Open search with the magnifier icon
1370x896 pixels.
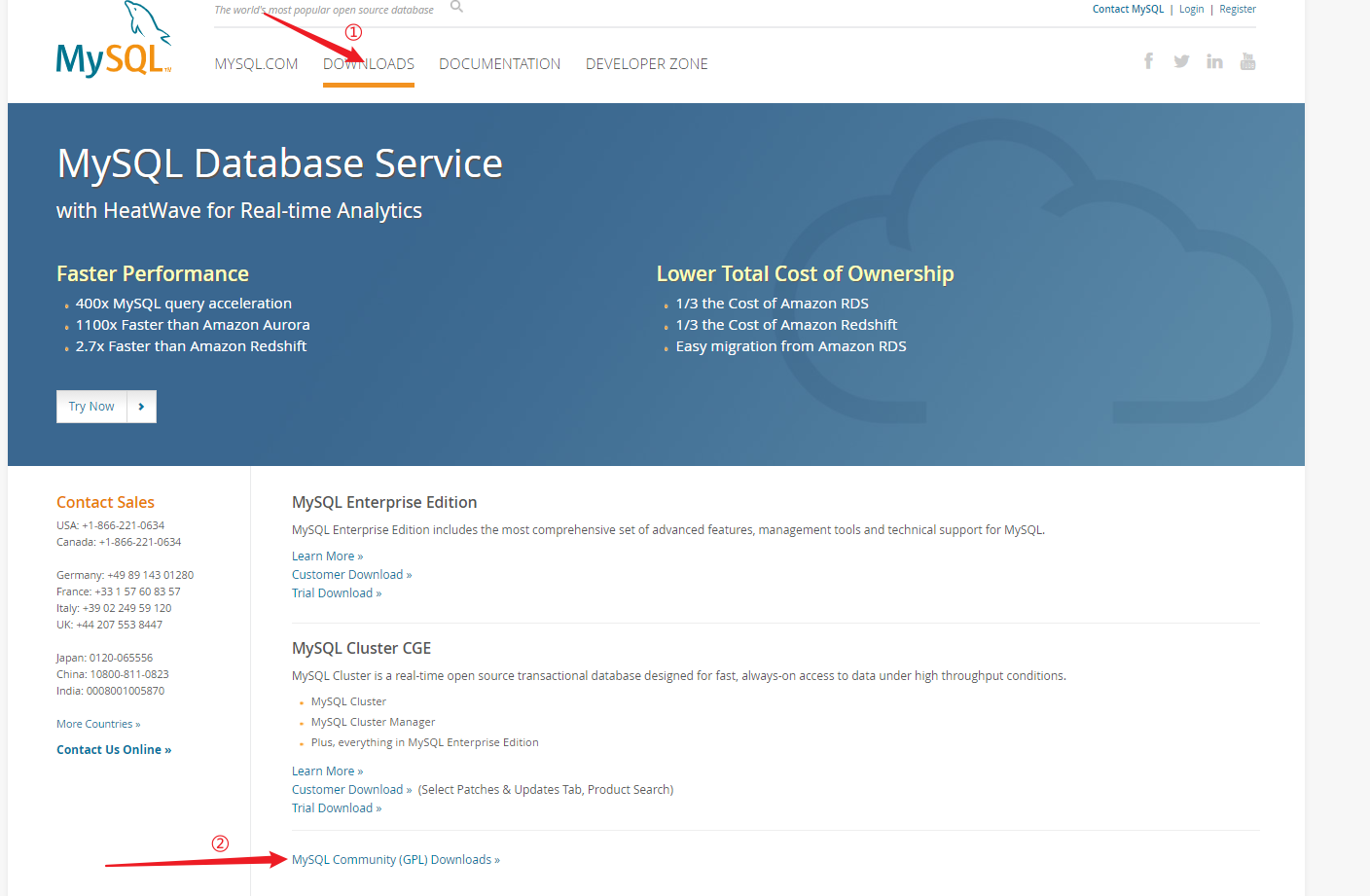(x=455, y=8)
